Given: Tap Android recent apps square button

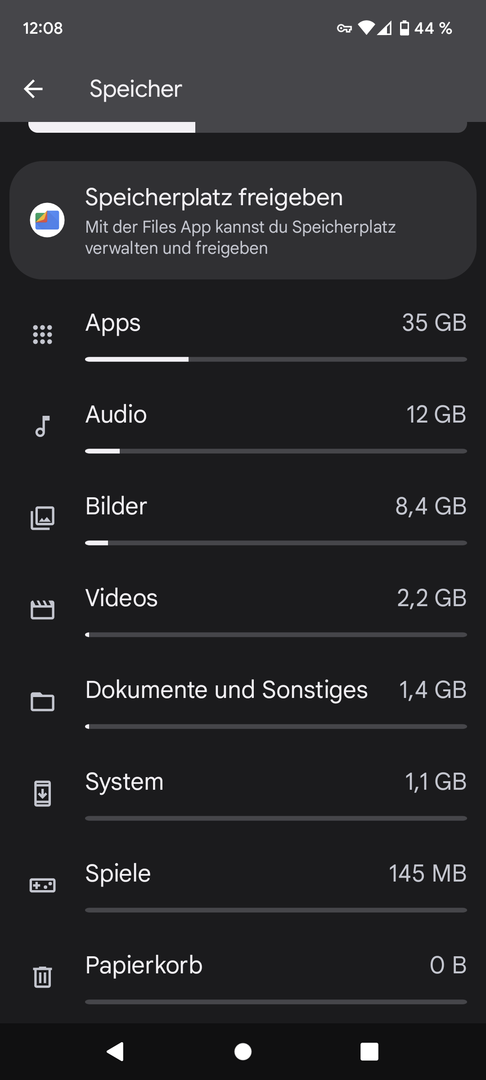Looking at the screenshot, I should (x=370, y=1051).
